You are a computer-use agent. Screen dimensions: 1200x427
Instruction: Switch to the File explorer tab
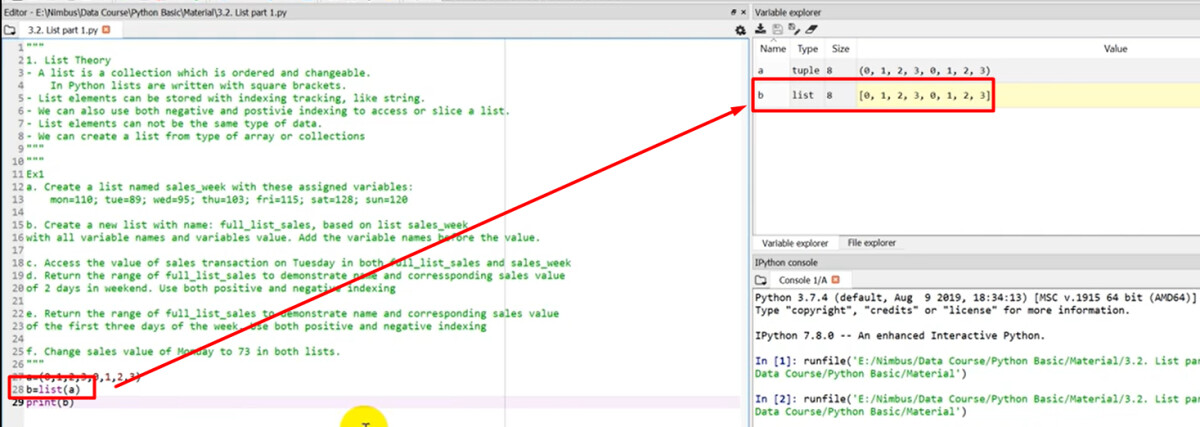[872, 243]
